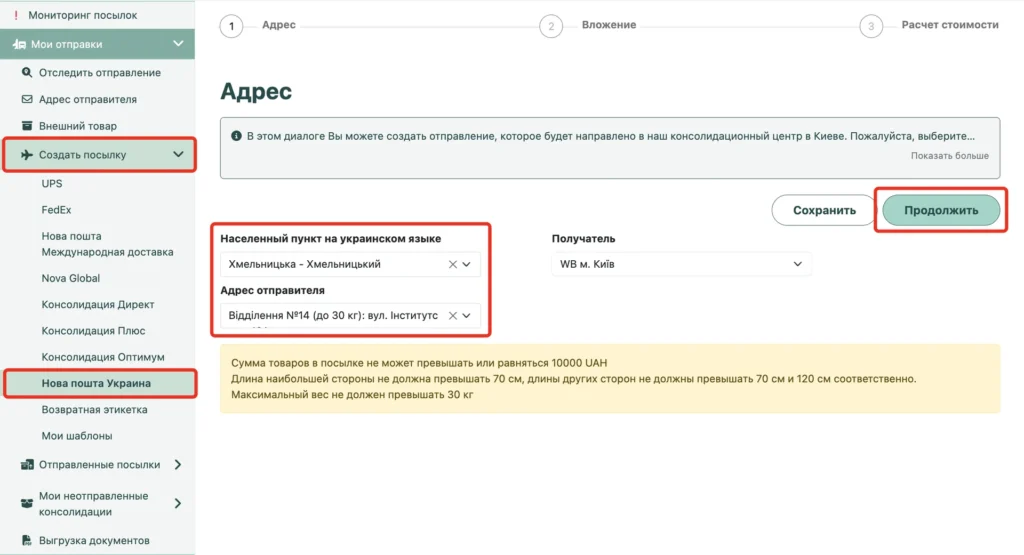
Task: Click the Адрес page heading
Action: click(256, 91)
